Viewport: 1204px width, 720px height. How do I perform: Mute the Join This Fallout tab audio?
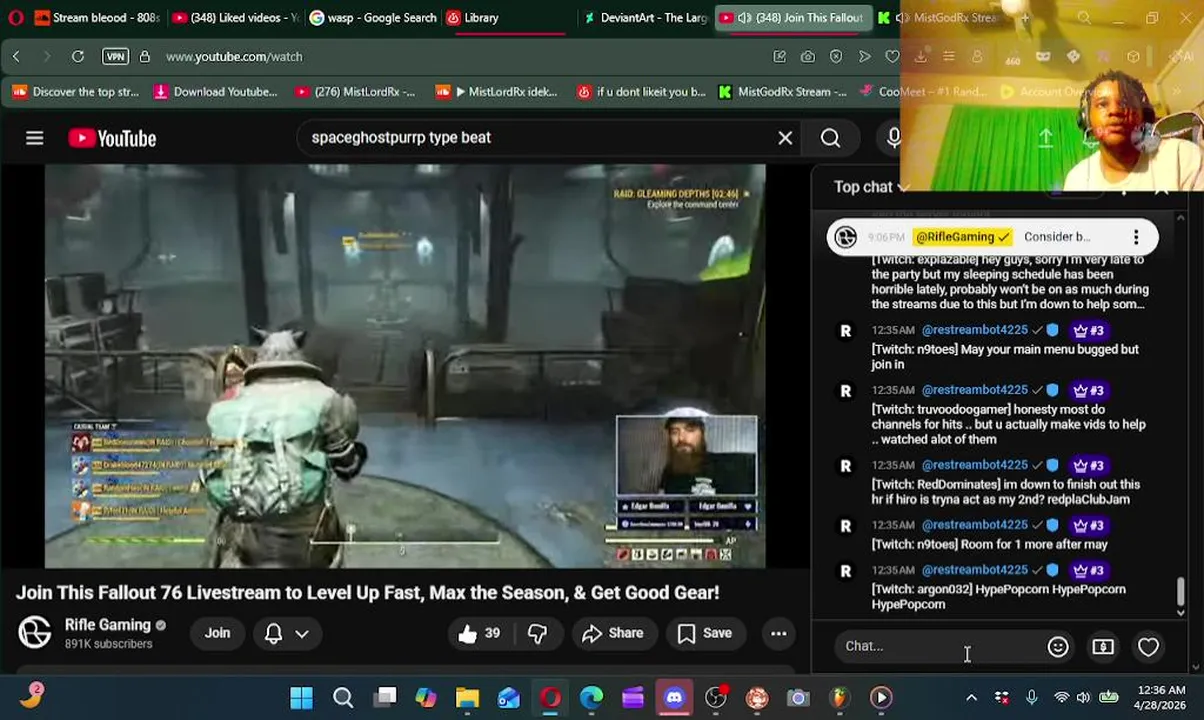click(x=743, y=18)
